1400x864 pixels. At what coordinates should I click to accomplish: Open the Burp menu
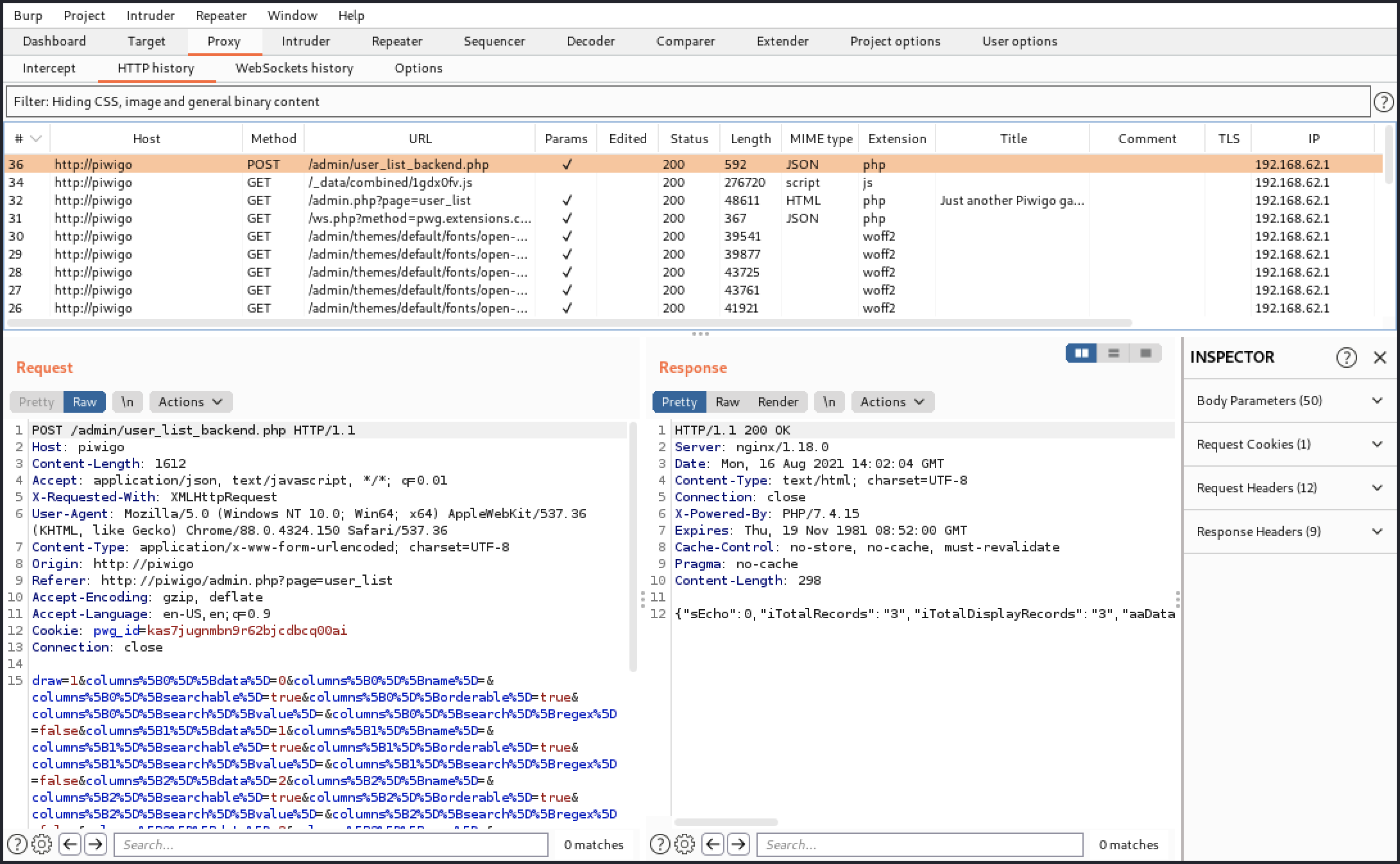pyautogui.click(x=28, y=15)
